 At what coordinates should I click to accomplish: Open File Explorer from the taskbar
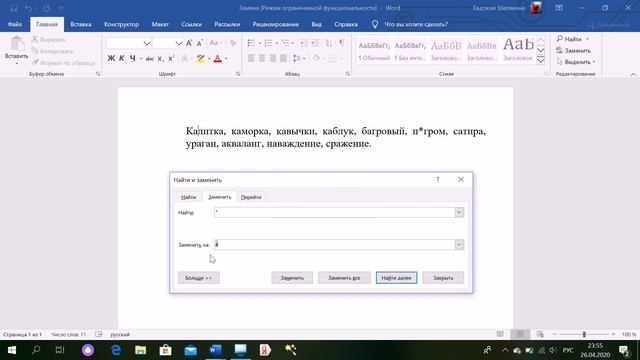click(x=140, y=350)
